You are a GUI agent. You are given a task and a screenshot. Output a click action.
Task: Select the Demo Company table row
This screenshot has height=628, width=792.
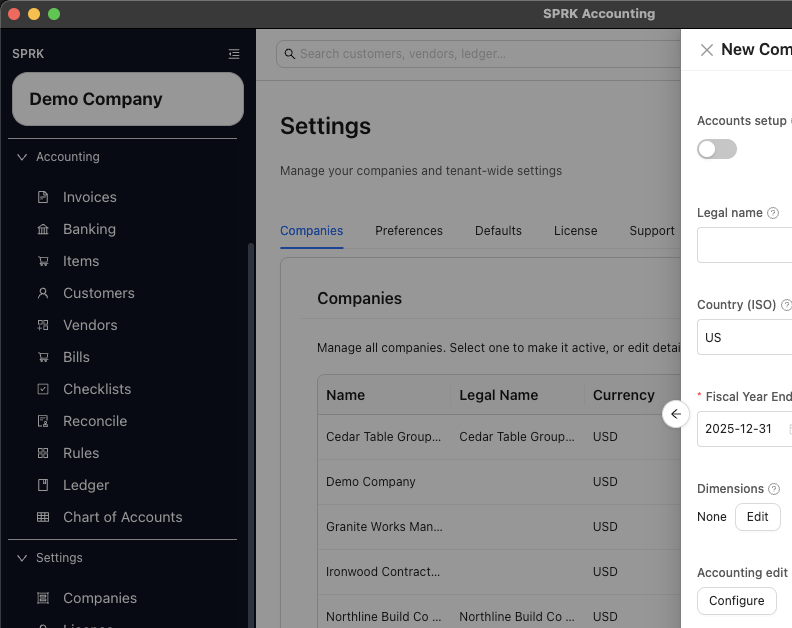499,482
